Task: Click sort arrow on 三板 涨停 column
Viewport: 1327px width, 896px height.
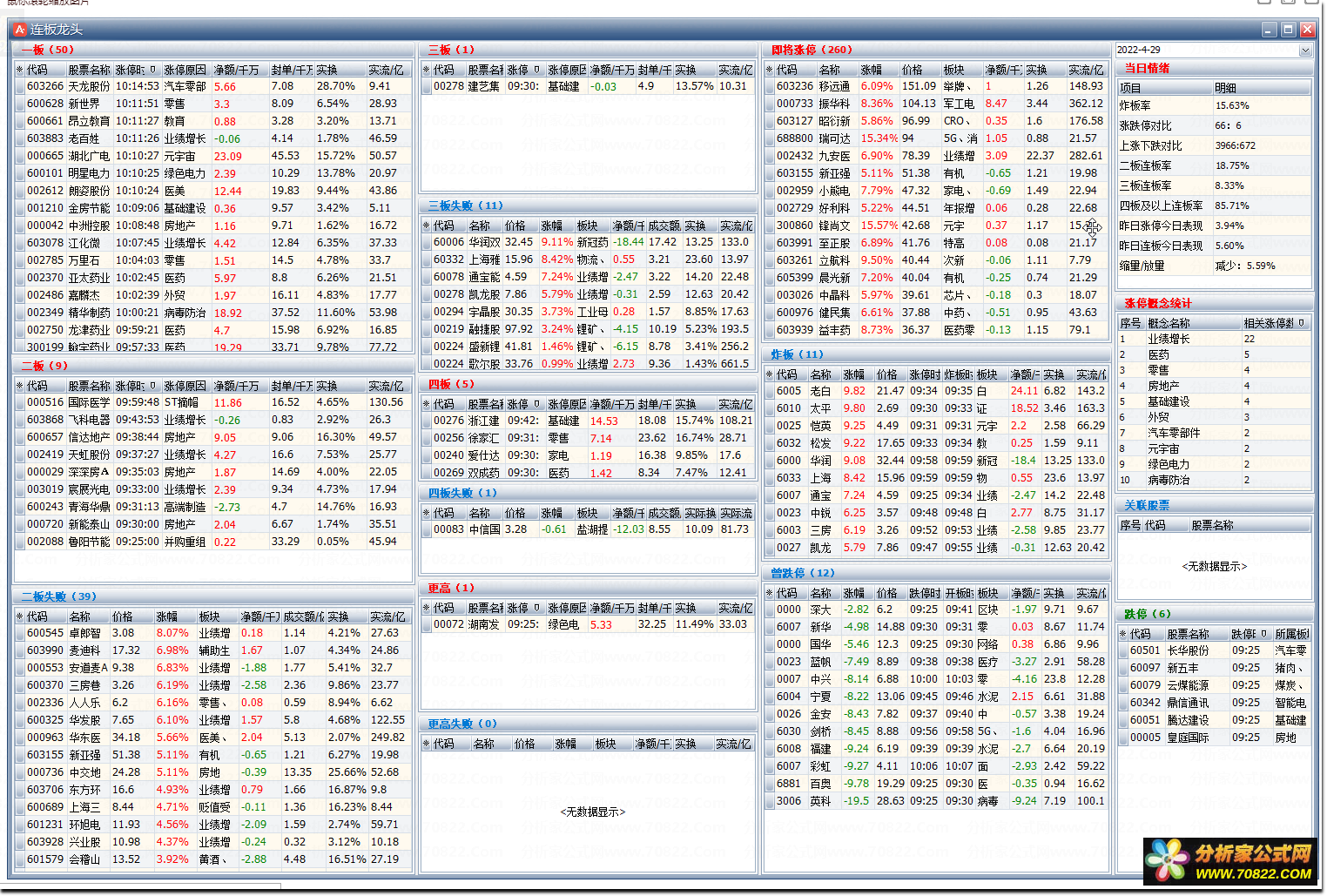Action: (537, 70)
